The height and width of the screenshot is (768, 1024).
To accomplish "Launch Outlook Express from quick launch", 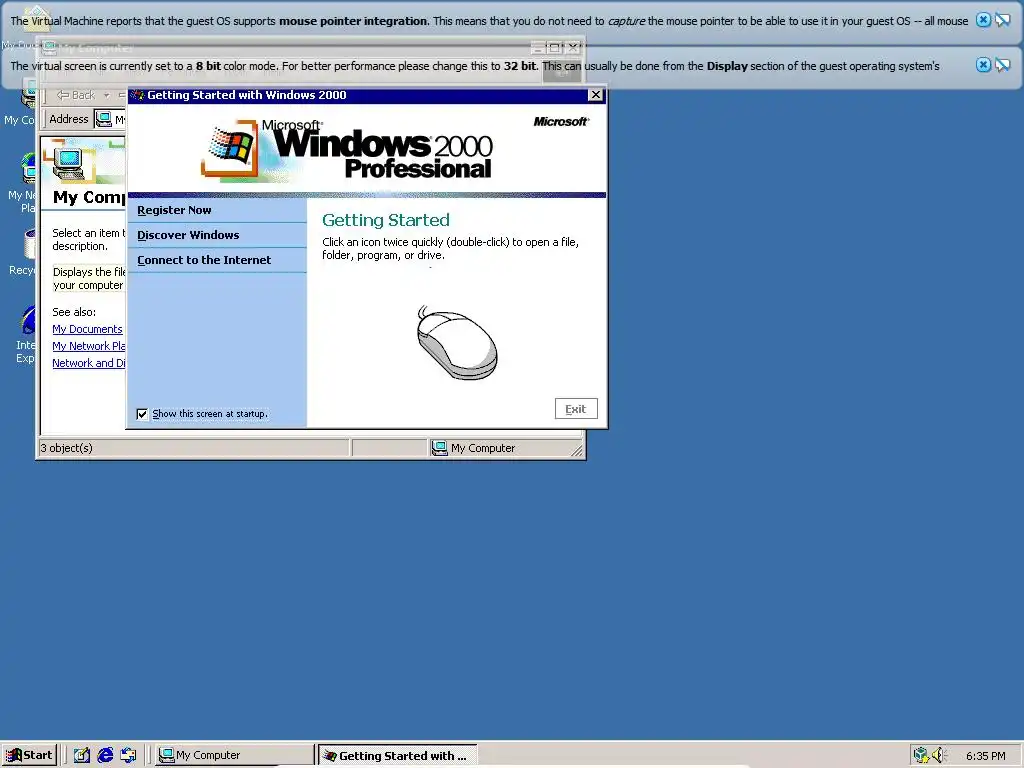I will [x=129, y=755].
